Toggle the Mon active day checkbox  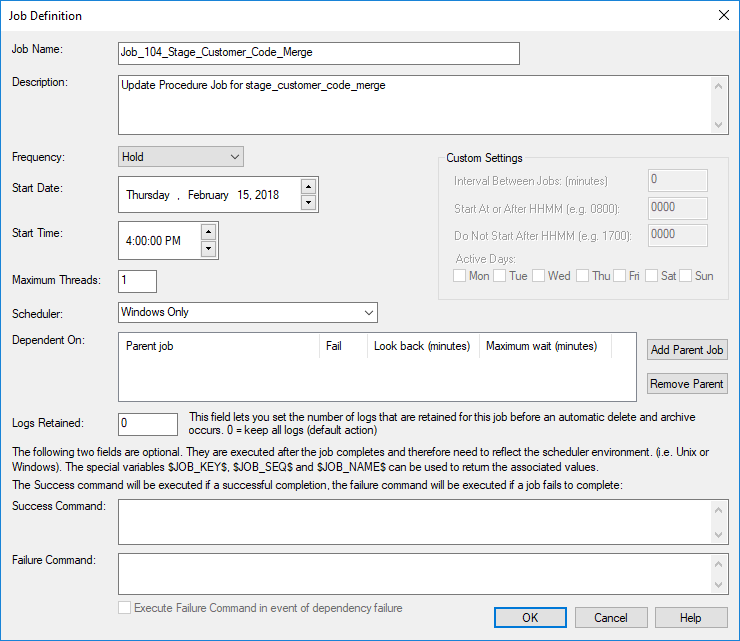[459, 276]
